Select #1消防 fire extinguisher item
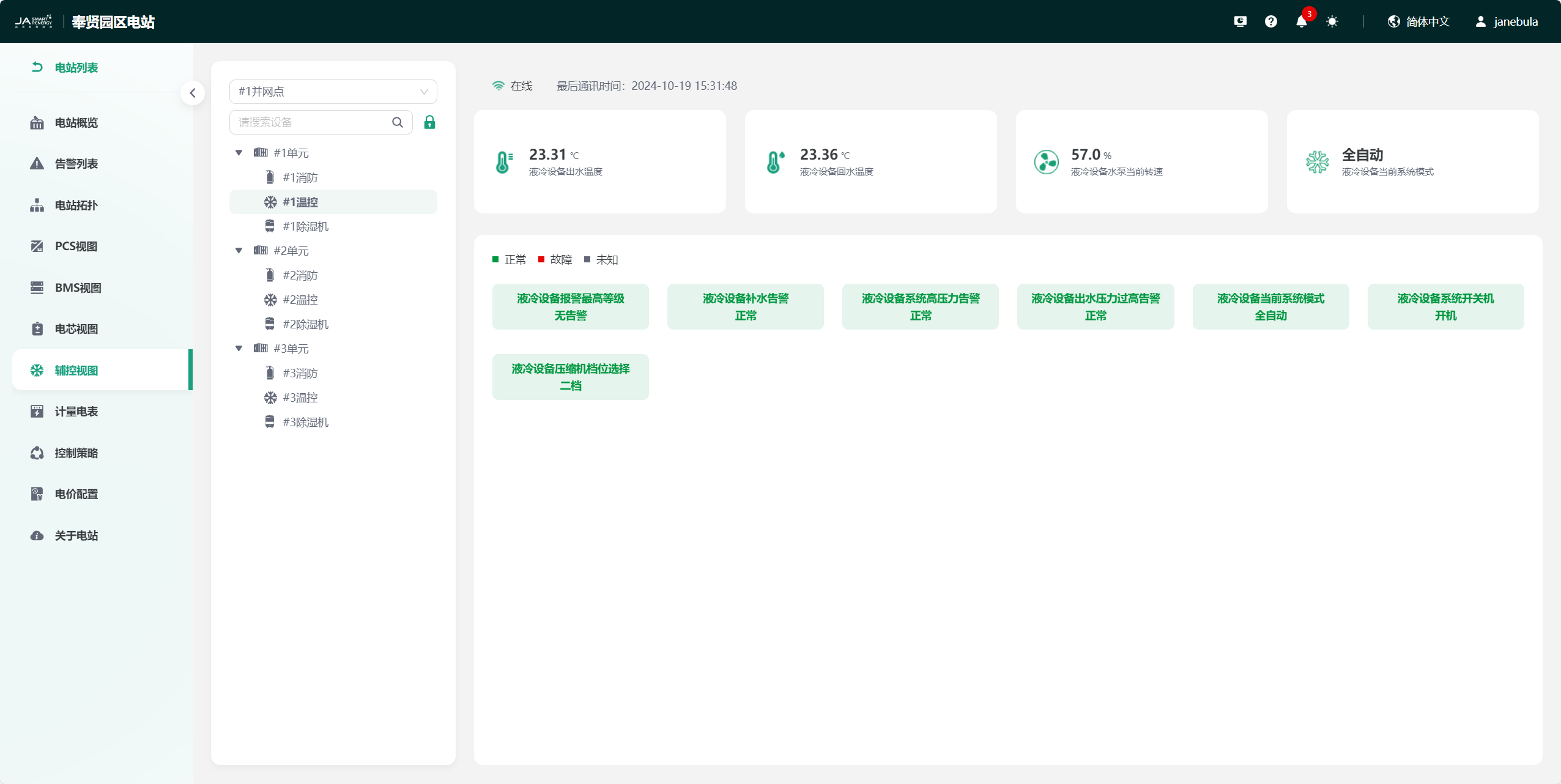Viewport: 1561px width, 784px height. [x=300, y=177]
